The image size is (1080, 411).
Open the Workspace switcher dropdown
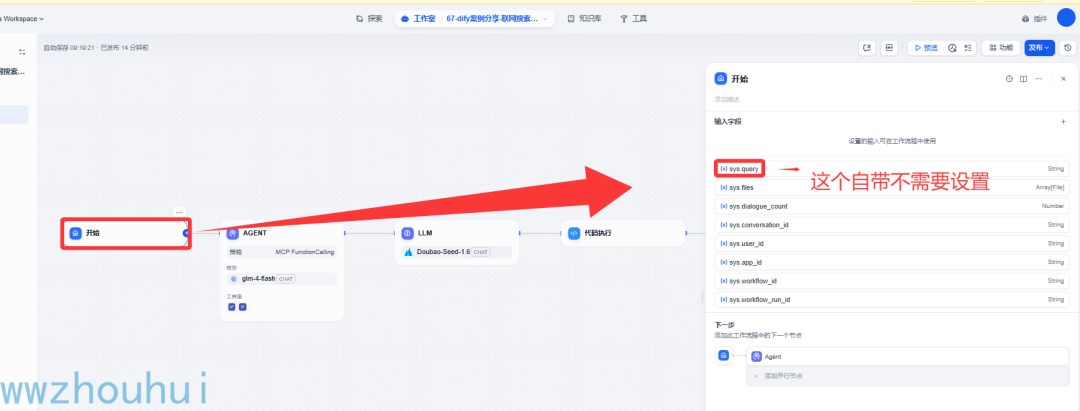point(23,19)
